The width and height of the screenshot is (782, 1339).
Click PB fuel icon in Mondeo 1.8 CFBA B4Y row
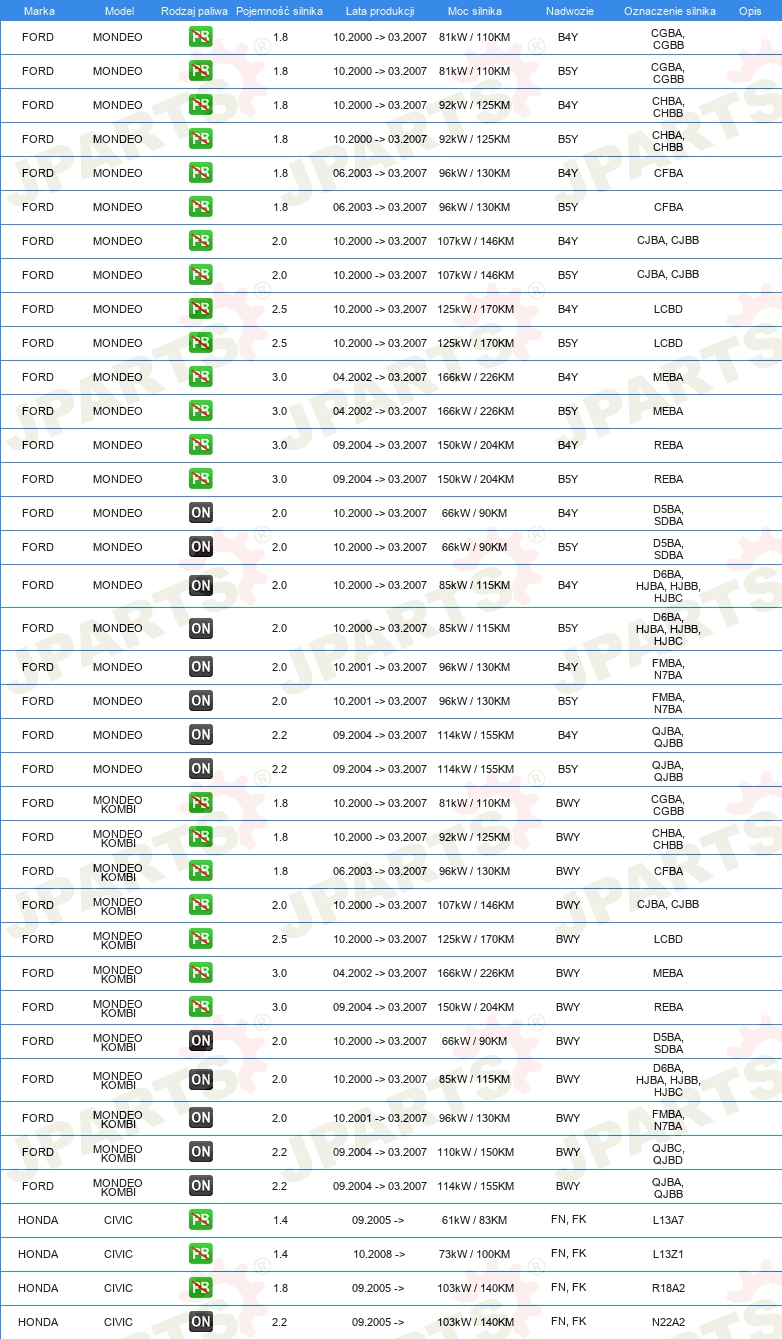click(x=201, y=174)
